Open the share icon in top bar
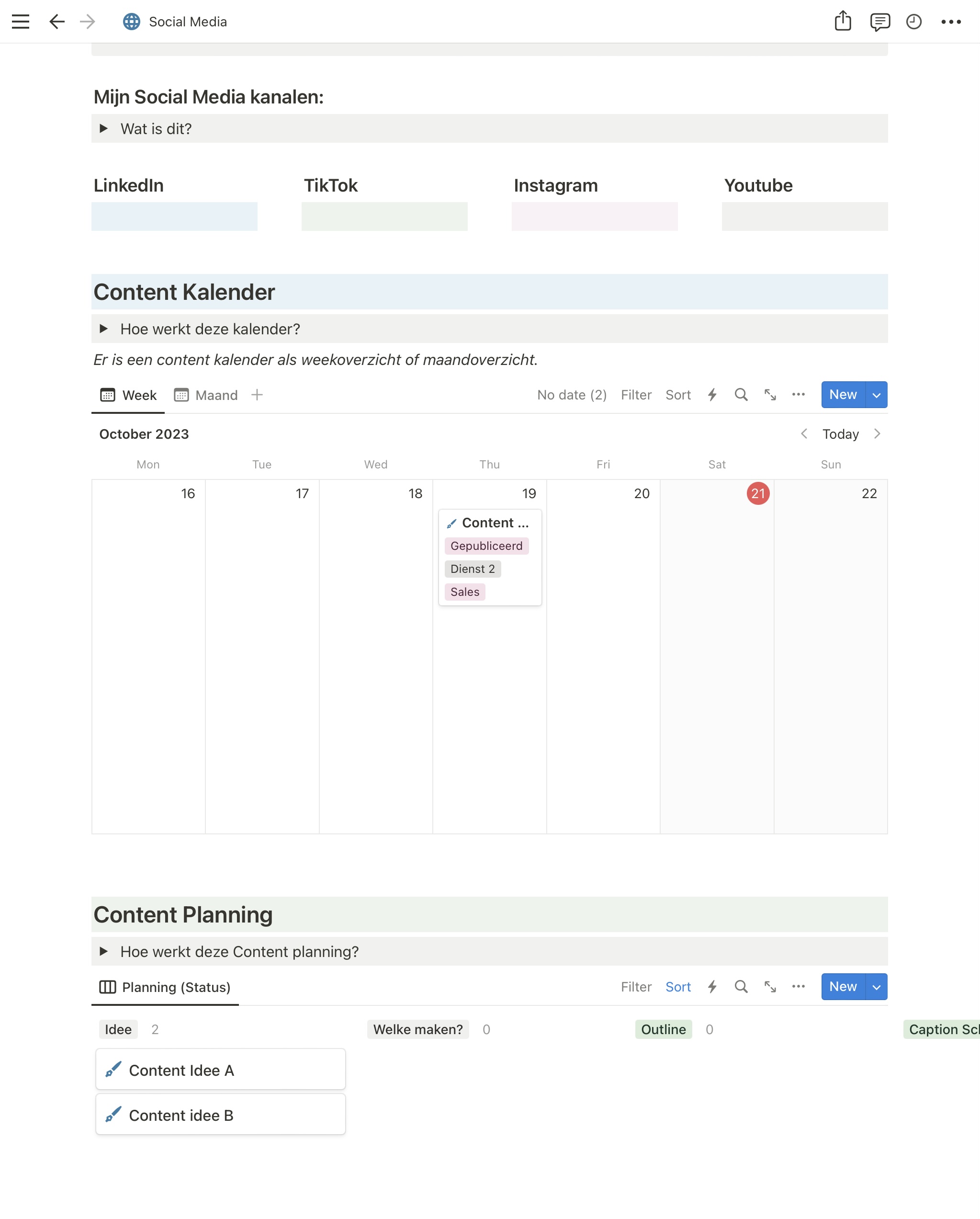 click(842, 21)
